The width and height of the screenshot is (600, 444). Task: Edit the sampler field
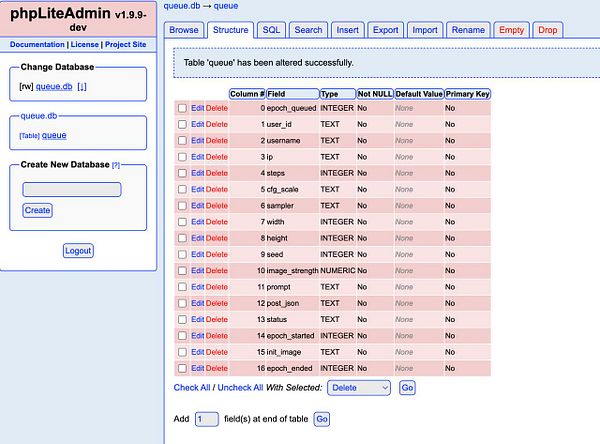[x=197, y=206]
